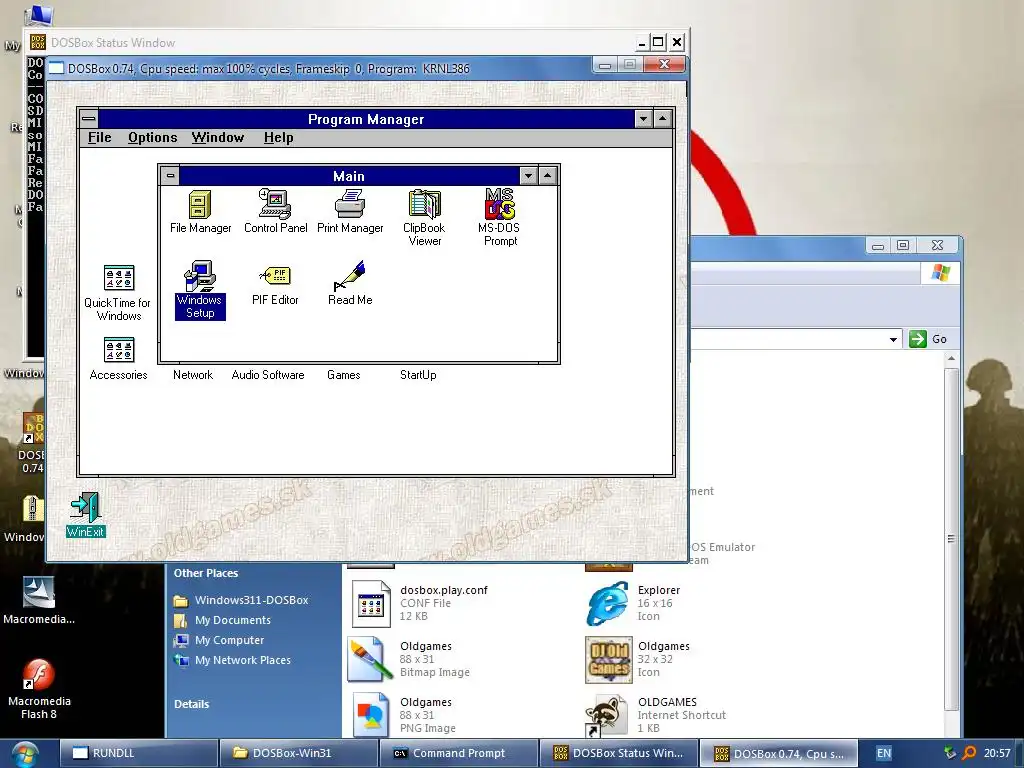The image size is (1024, 768).
Task: Minimize Program Manager with down arrow
Action: (x=643, y=119)
